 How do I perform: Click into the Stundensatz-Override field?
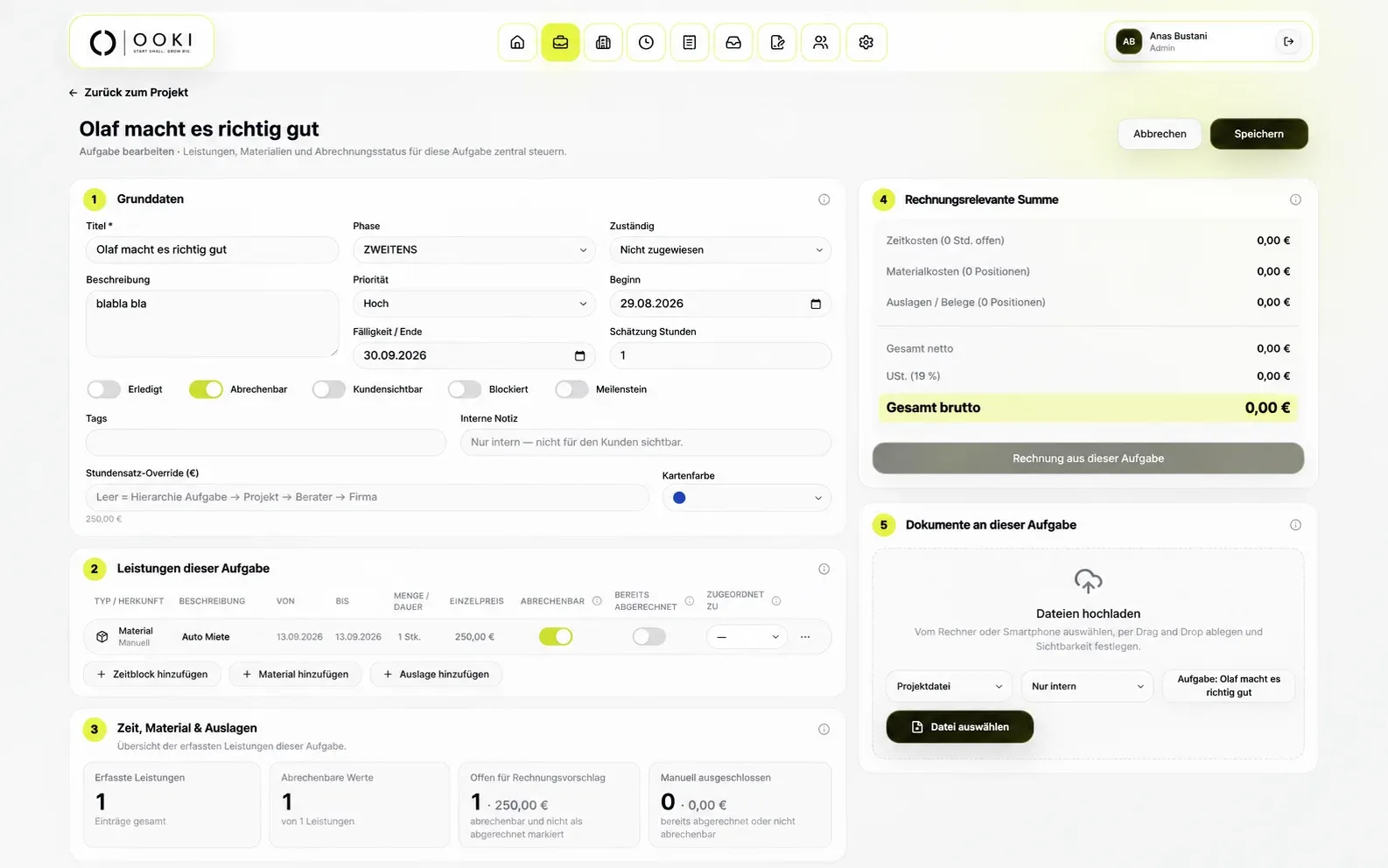368,497
